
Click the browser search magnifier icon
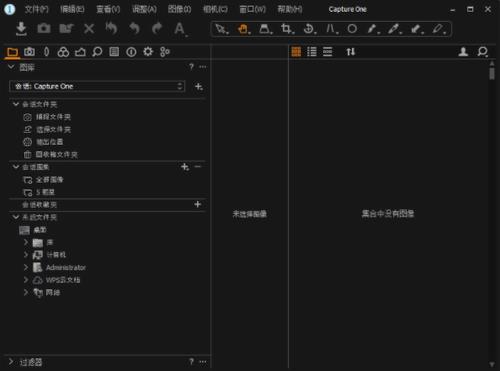(483, 52)
